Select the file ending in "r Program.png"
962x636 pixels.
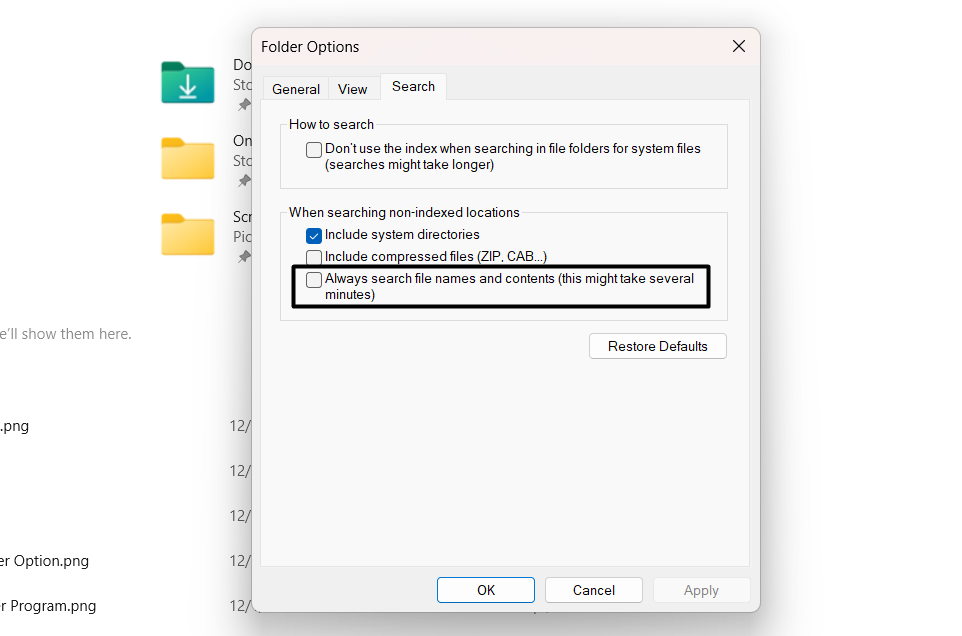[48, 606]
